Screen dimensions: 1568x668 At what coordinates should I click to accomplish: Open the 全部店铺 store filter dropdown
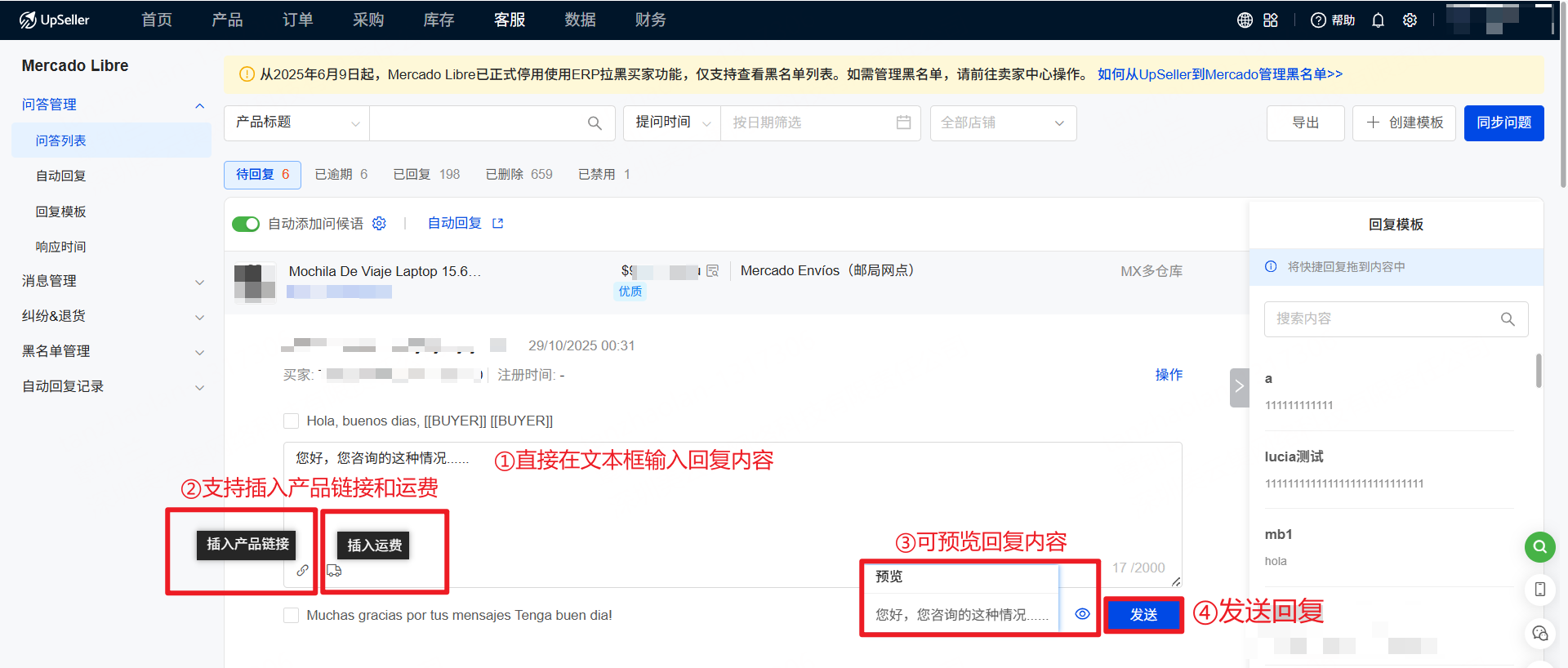coord(1002,122)
